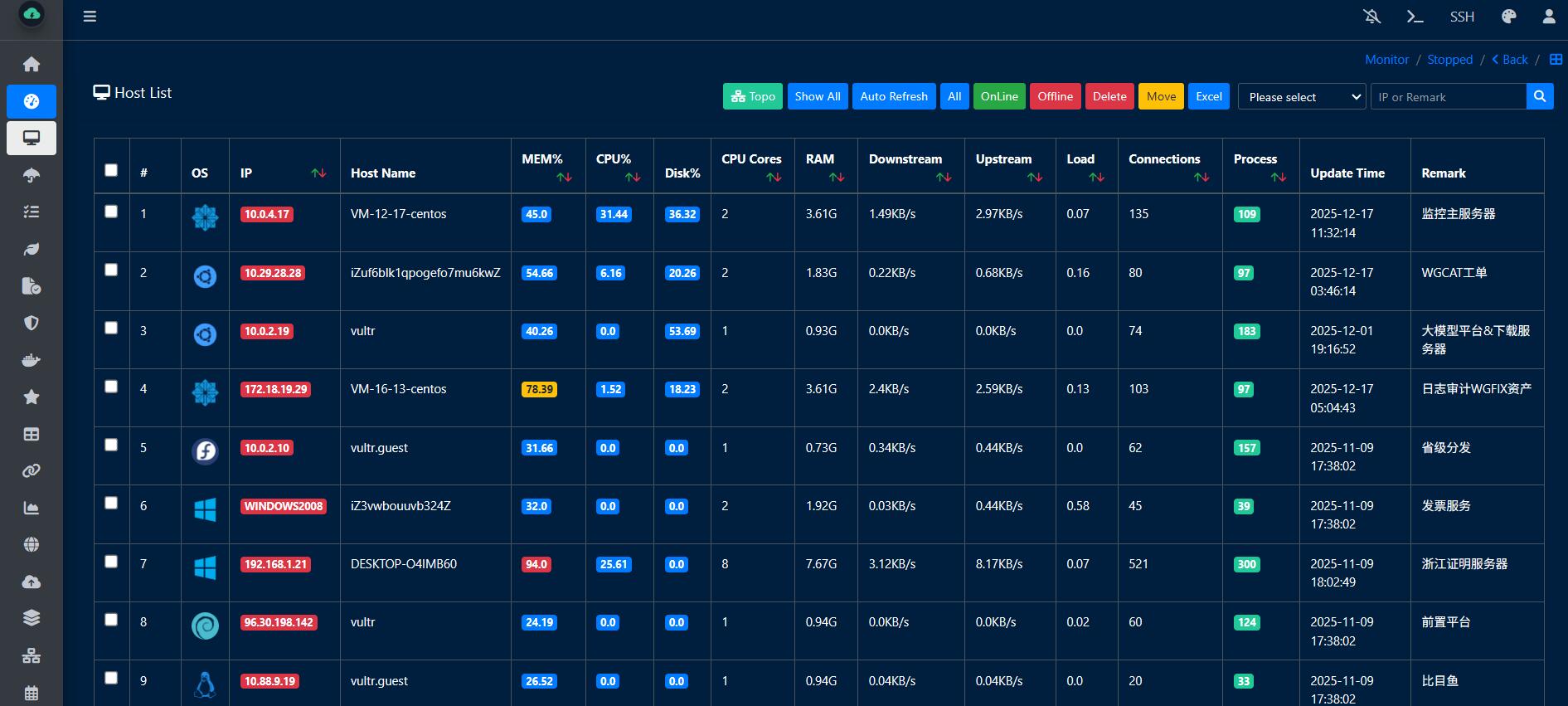
Task: Enable Auto Refresh
Action: [894, 96]
